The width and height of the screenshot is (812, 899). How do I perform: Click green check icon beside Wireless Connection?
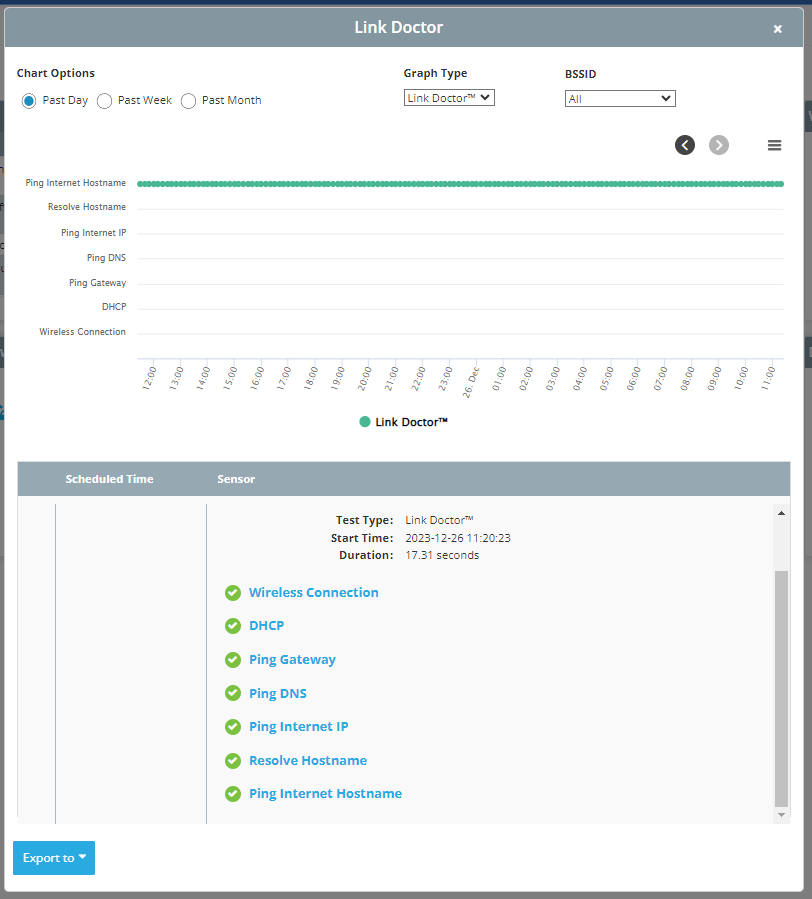(233, 593)
